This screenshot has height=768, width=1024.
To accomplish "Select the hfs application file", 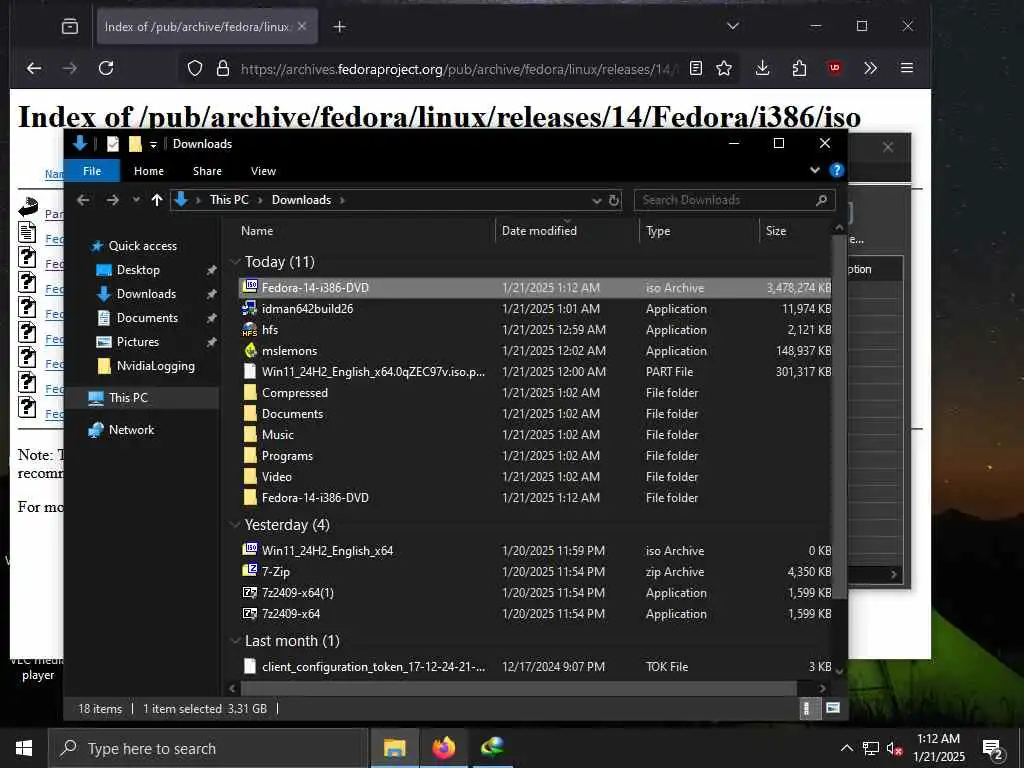I will [x=270, y=330].
